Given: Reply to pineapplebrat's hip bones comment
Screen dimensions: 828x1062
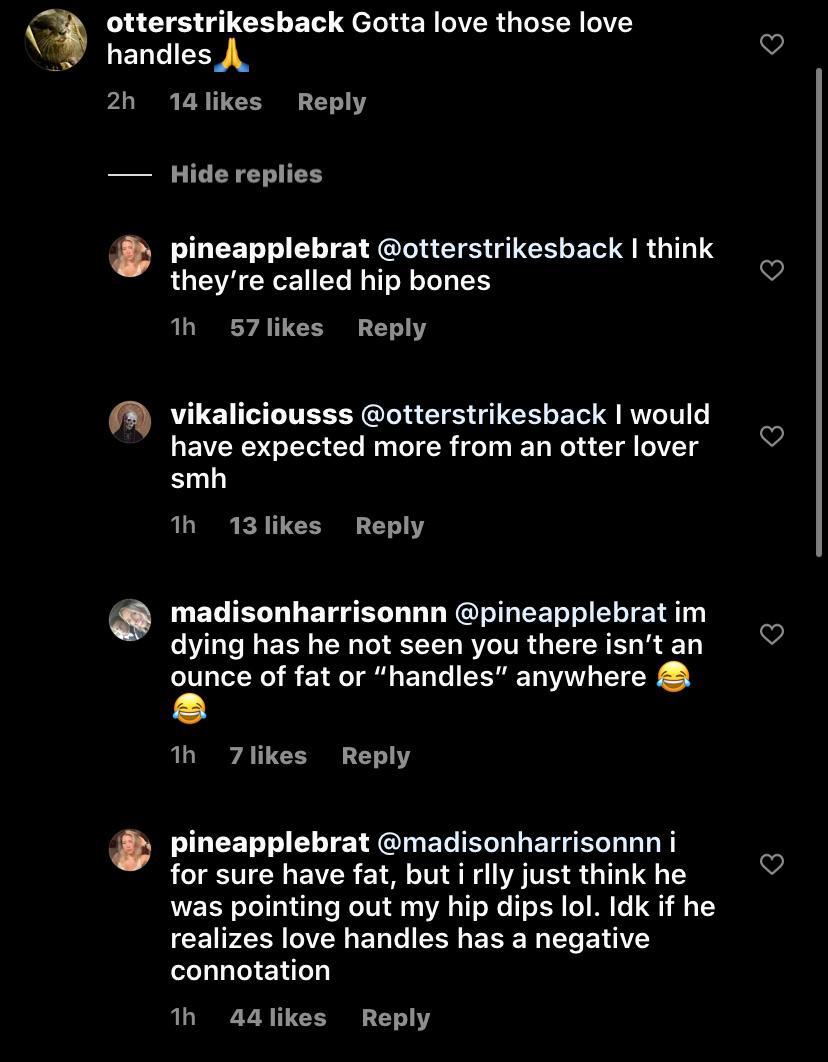Looking at the screenshot, I should [x=391, y=328].
